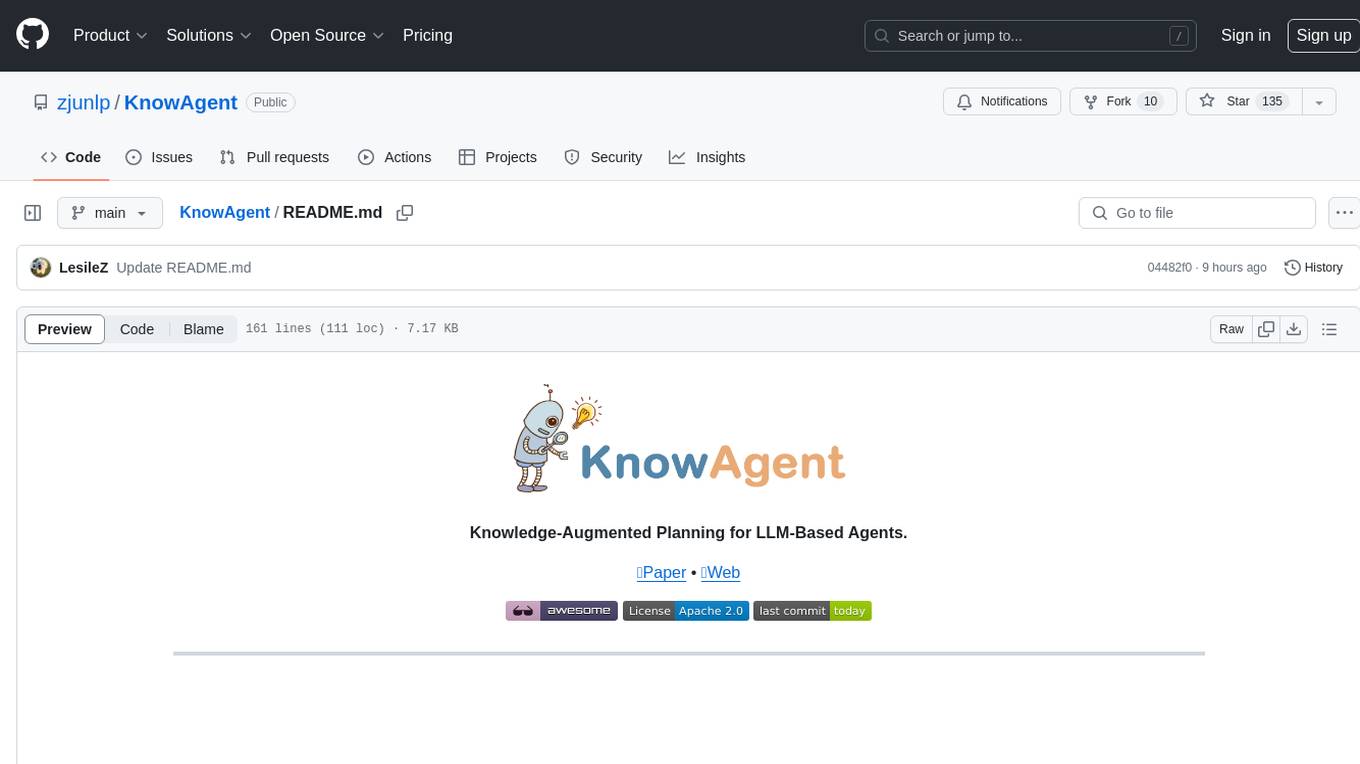Open the README outline icon
Screen dimensions: 1360x764
pos(1329,329)
